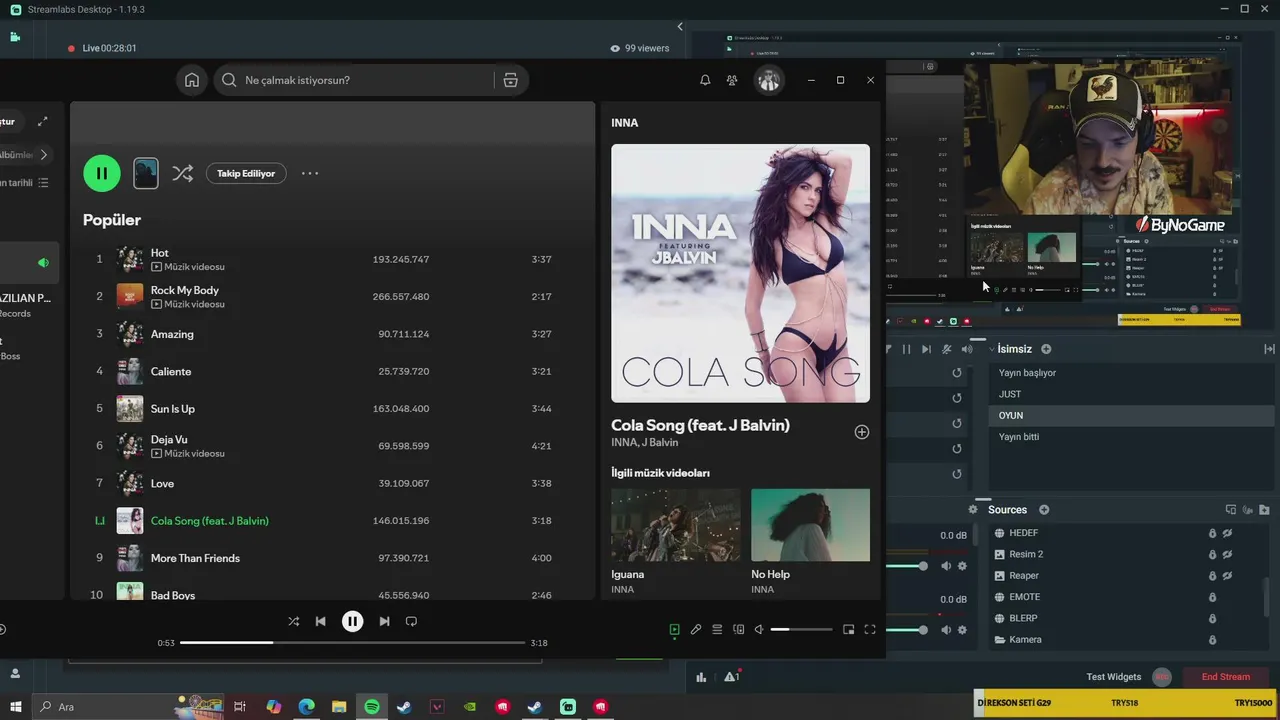Open the lyrics microphone icon
Image resolution: width=1280 pixels, height=720 pixels.
tap(696, 630)
